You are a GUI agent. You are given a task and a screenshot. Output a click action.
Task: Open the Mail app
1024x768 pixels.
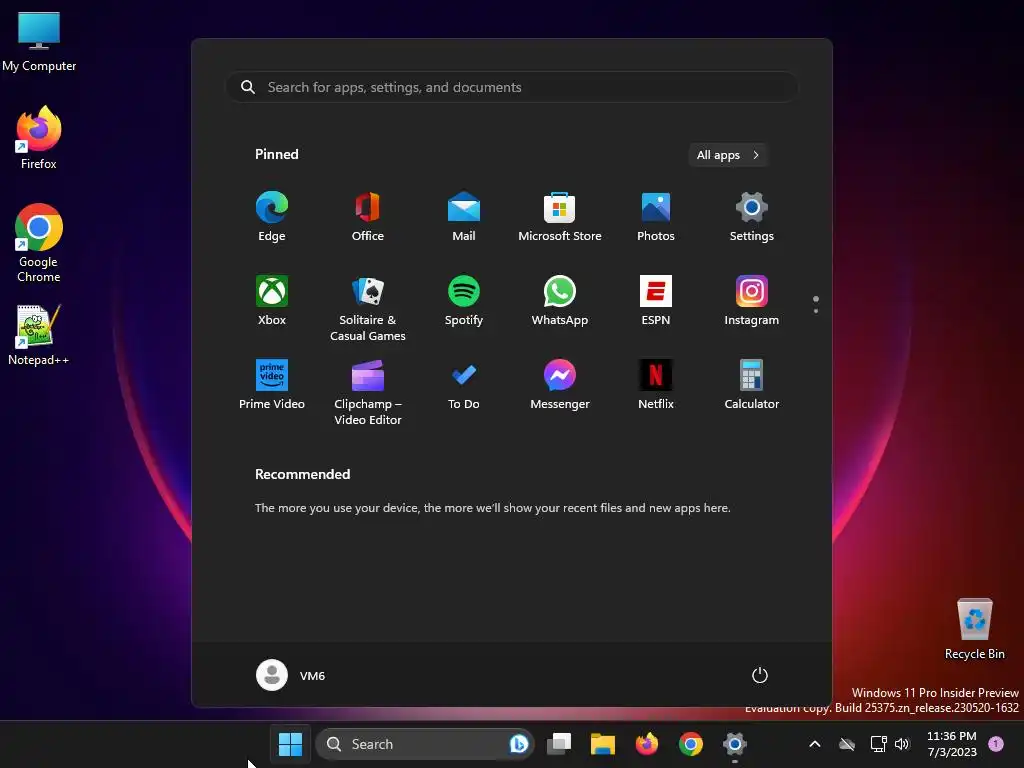(x=464, y=217)
